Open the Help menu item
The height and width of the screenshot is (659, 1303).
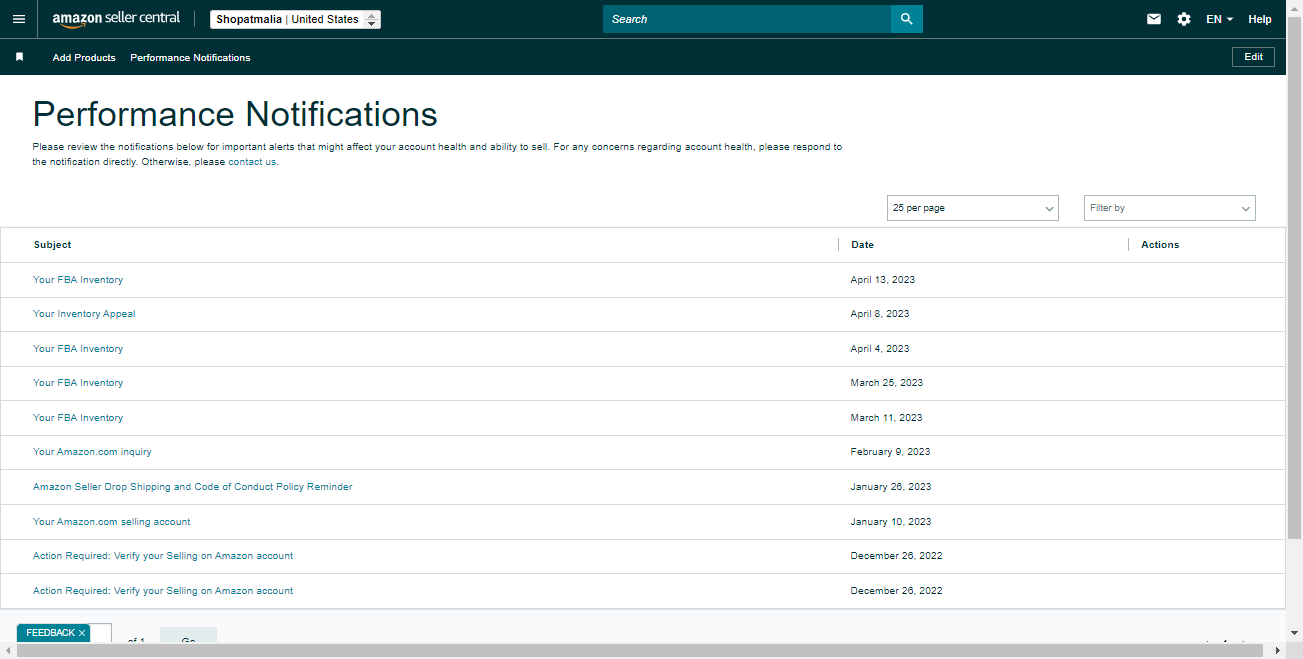coord(1260,19)
